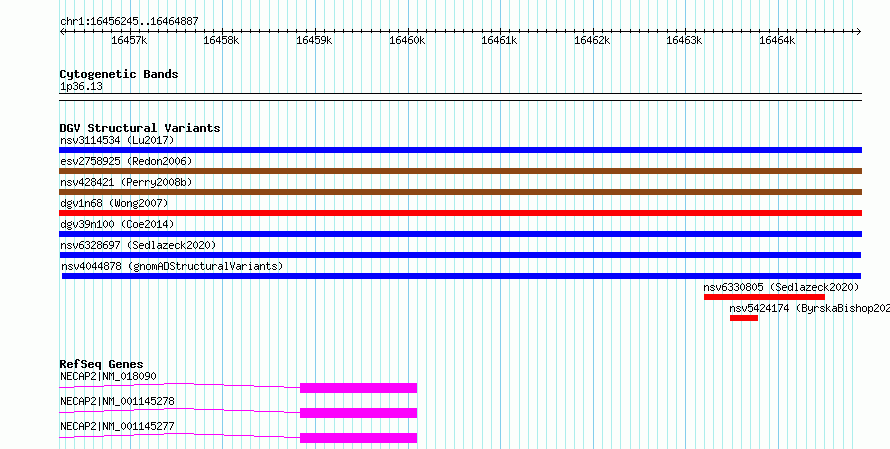Open the dgv1n68 (Wong2007) label
Viewport: 890px width, 449px height.
[x=114, y=203]
